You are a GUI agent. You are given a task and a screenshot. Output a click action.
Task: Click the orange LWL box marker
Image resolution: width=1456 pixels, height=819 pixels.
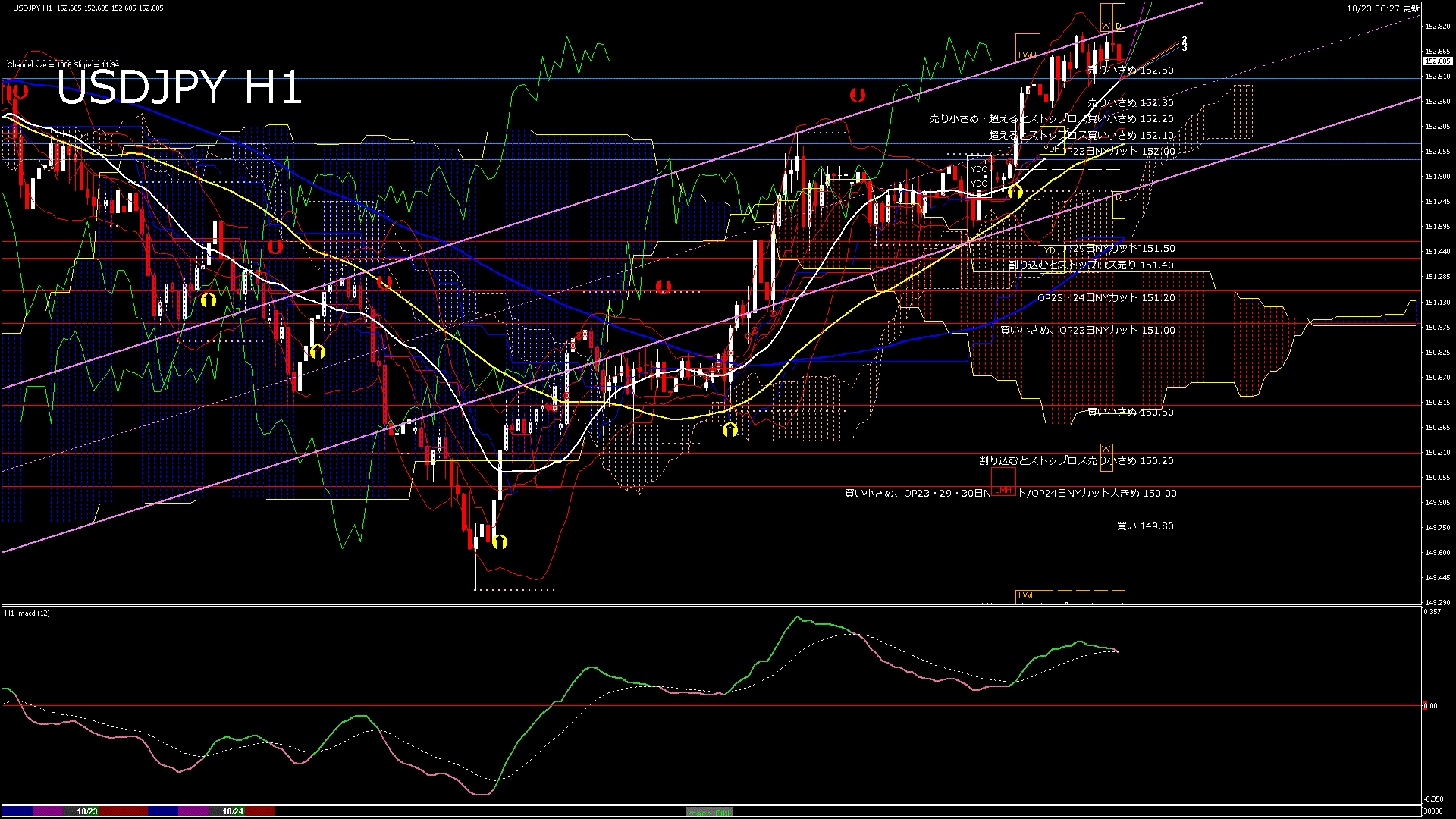[1027, 595]
